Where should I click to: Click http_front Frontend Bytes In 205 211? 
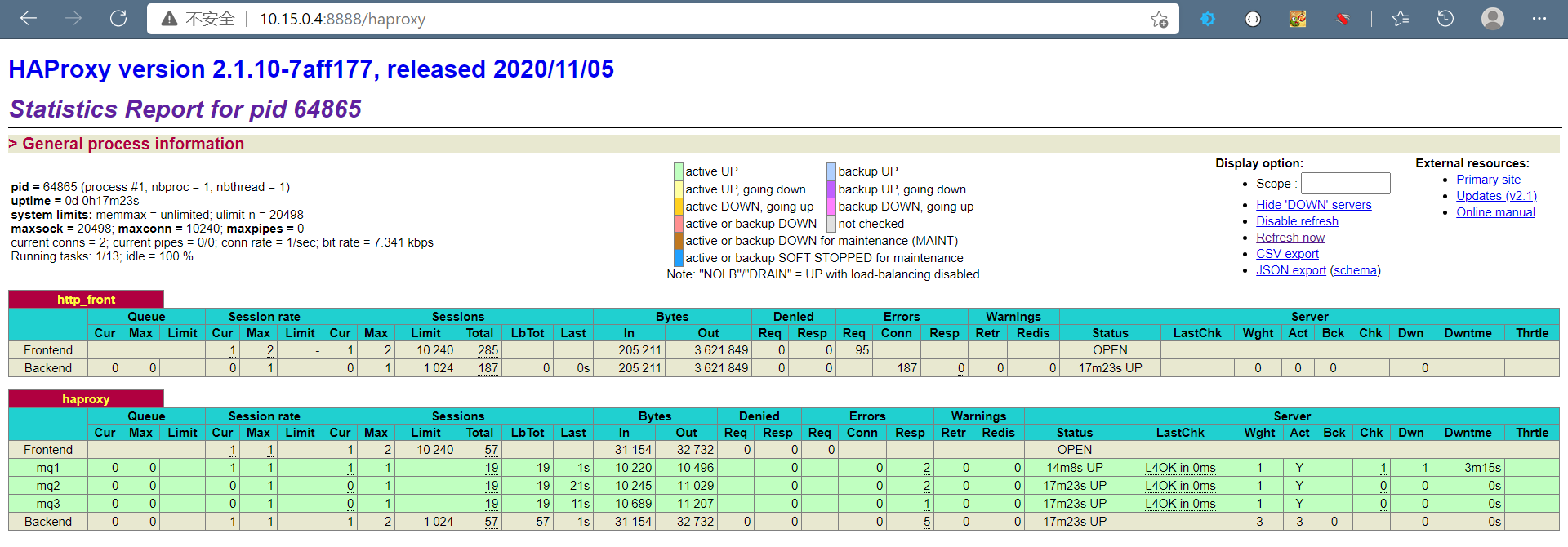[x=639, y=350]
